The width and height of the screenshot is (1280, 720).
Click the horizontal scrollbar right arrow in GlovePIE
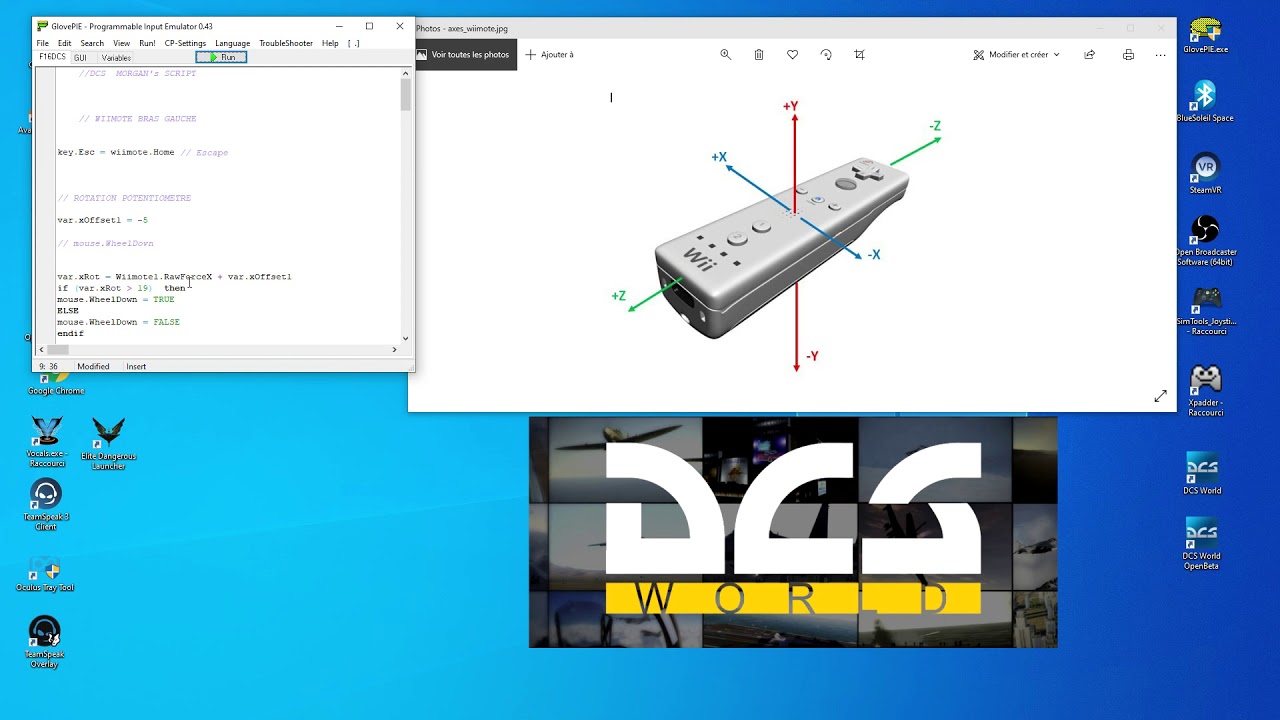pos(394,349)
